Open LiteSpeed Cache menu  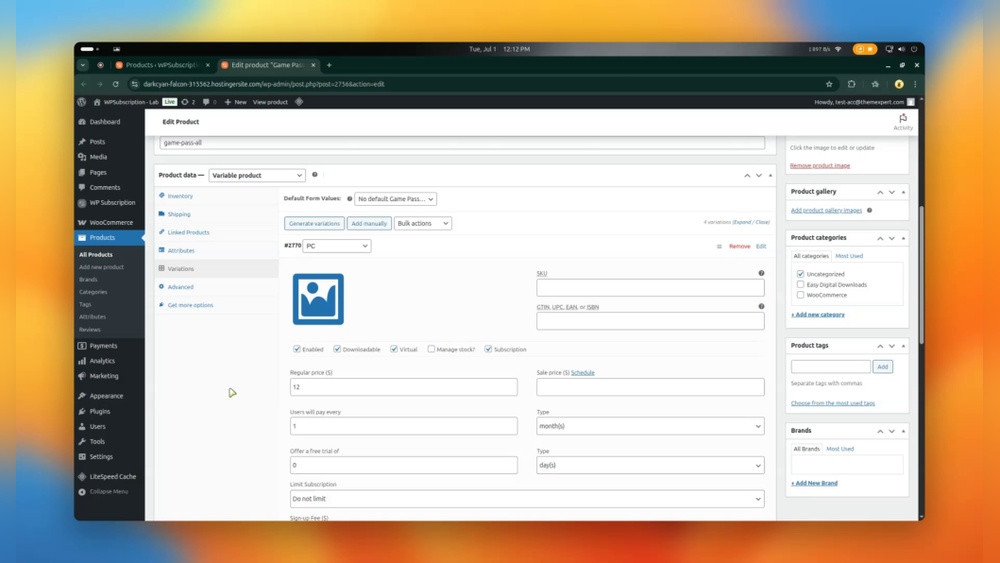tap(112, 476)
